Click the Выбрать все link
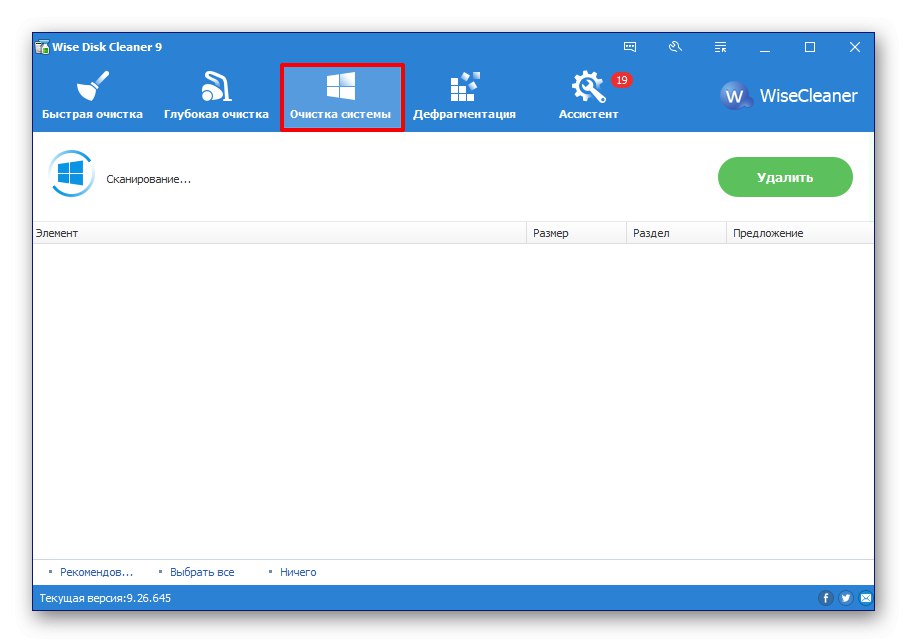The height and width of the screenshot is (643, 907). tap(202, 572)
